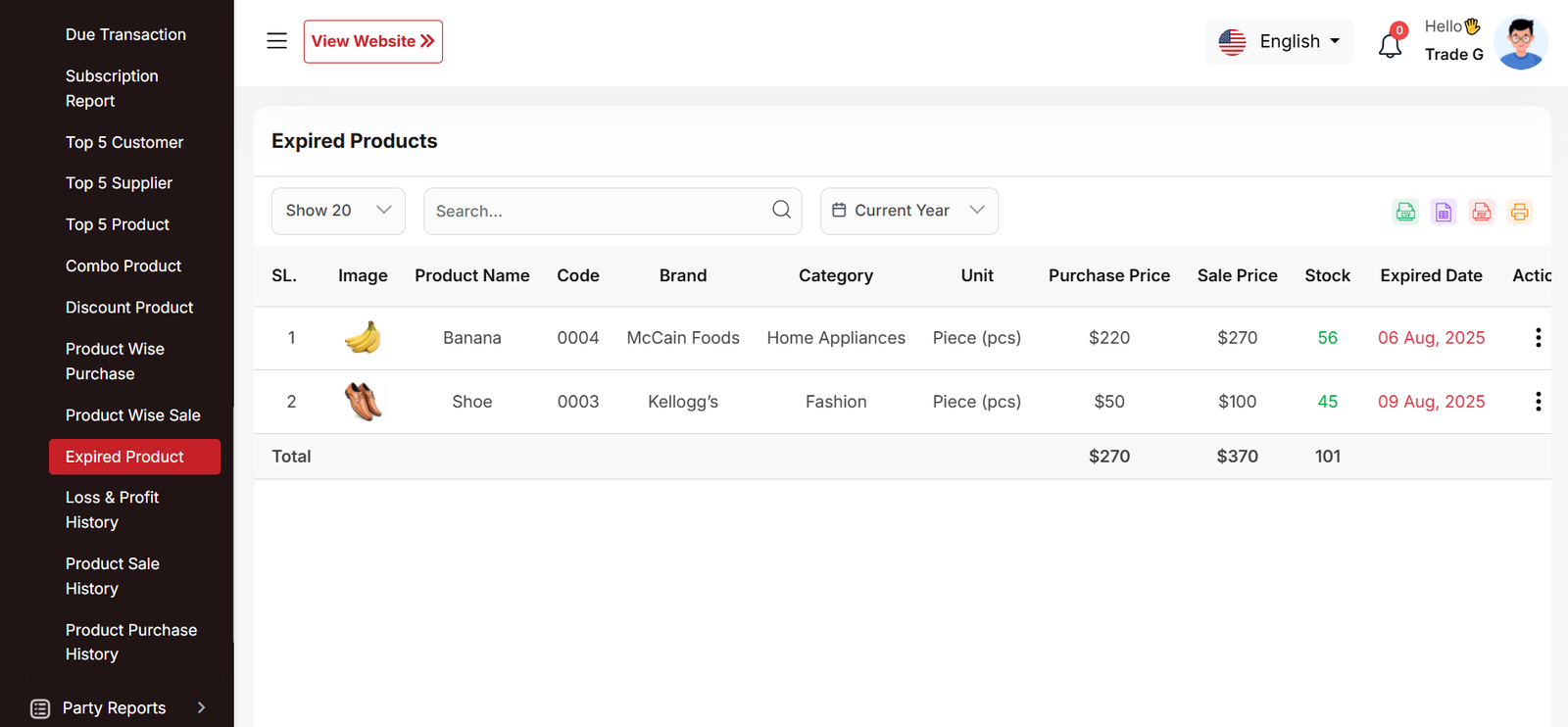Open actions menu for Shoe row
This screenshot has height=727, width=1568.
[1538, 402]
